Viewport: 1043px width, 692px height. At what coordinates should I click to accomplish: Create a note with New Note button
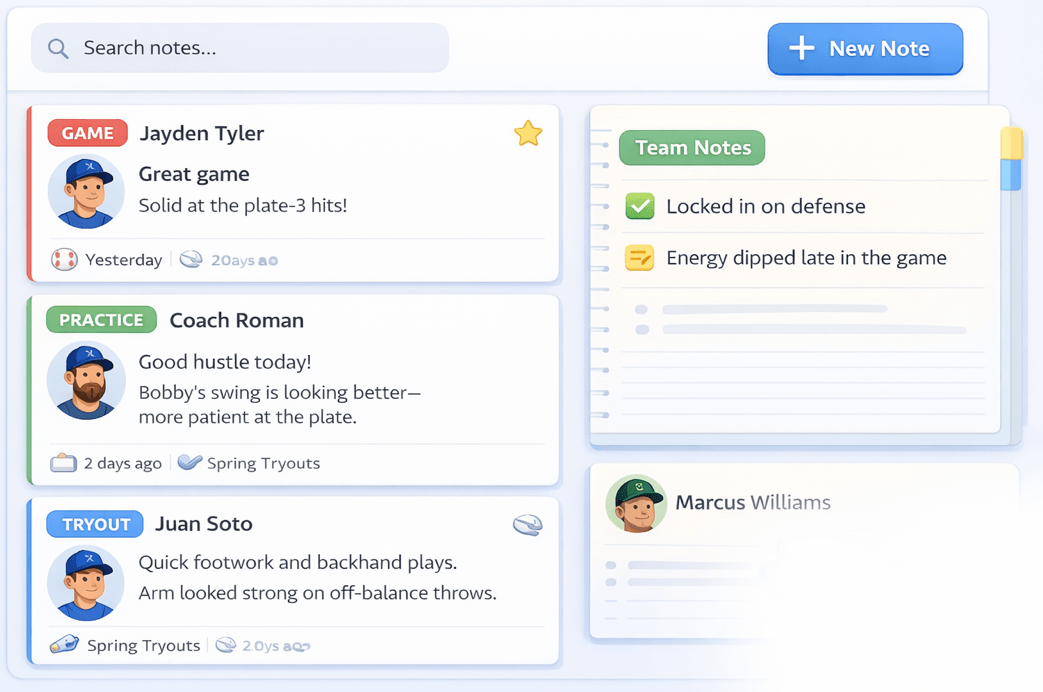click(x=865, y=49)
